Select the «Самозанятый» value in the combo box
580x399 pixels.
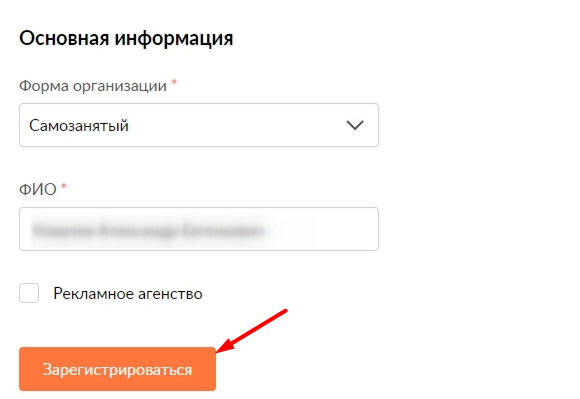click(x=79, y=126)
